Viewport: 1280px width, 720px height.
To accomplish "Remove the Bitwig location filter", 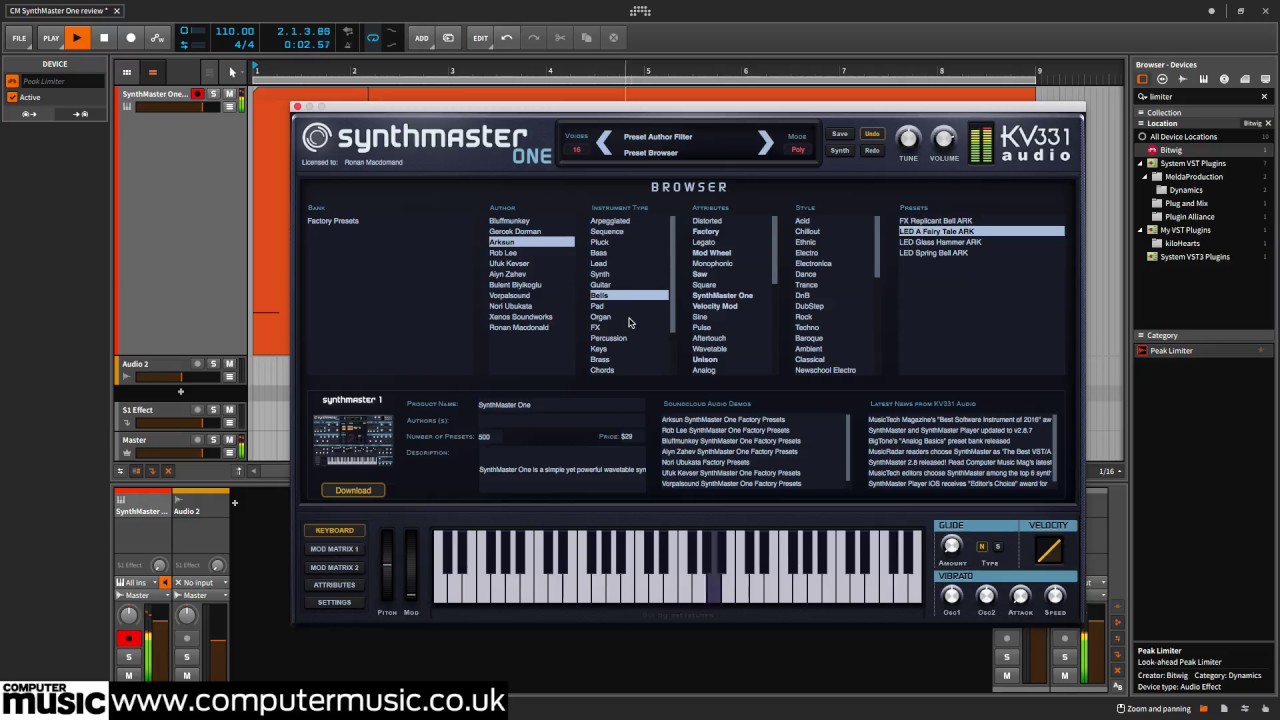I will coord(1268,123).
